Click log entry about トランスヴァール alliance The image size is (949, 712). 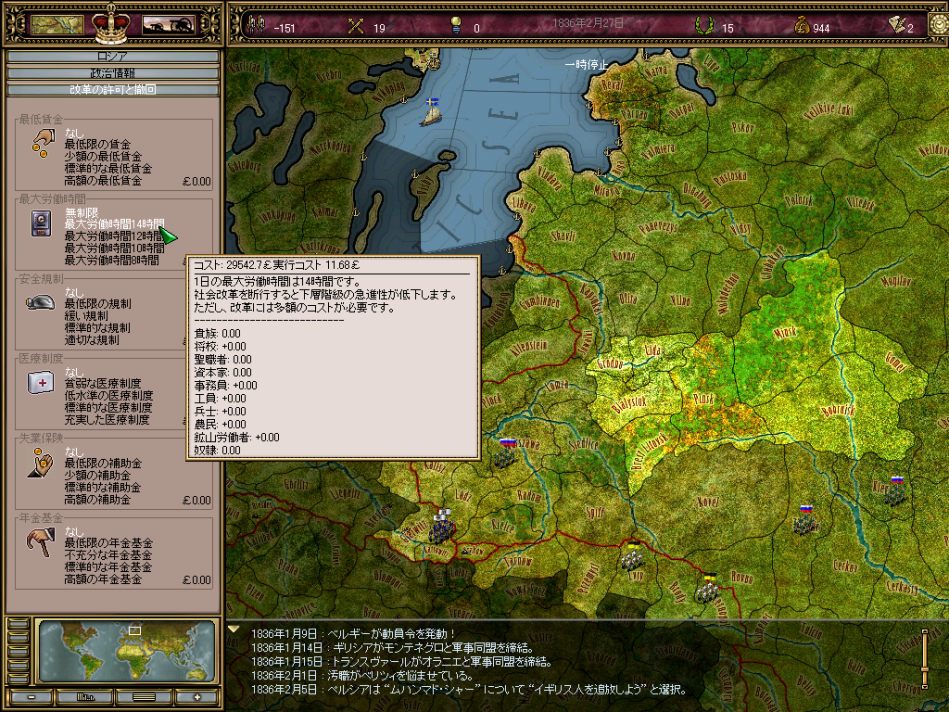tap(401, 661)
